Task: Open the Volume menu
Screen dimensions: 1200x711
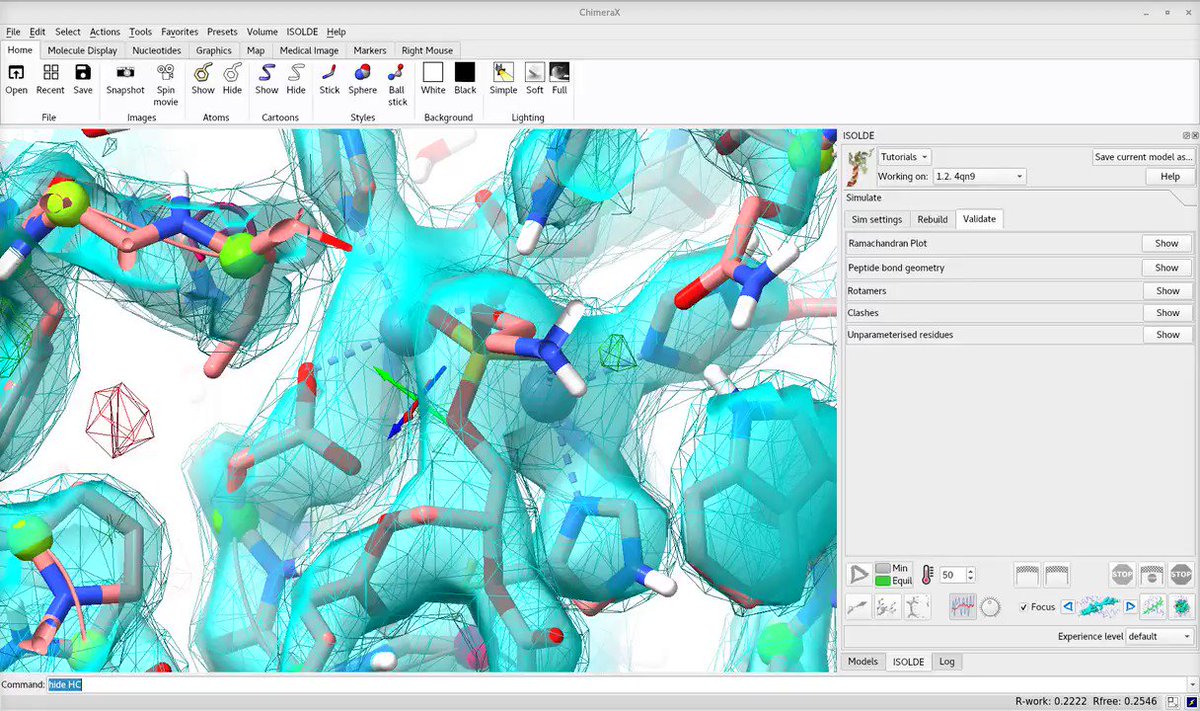Action: pos(262,32)
